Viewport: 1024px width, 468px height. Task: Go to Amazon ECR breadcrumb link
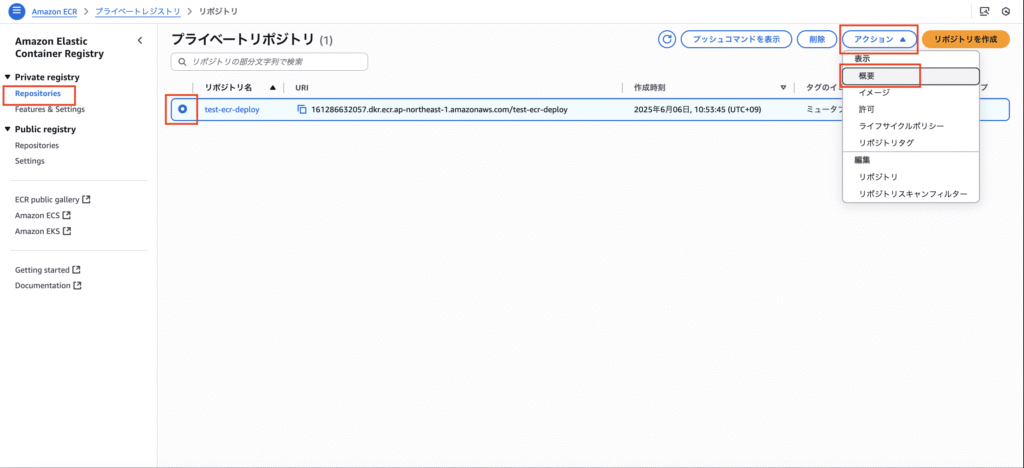point(54,12)
